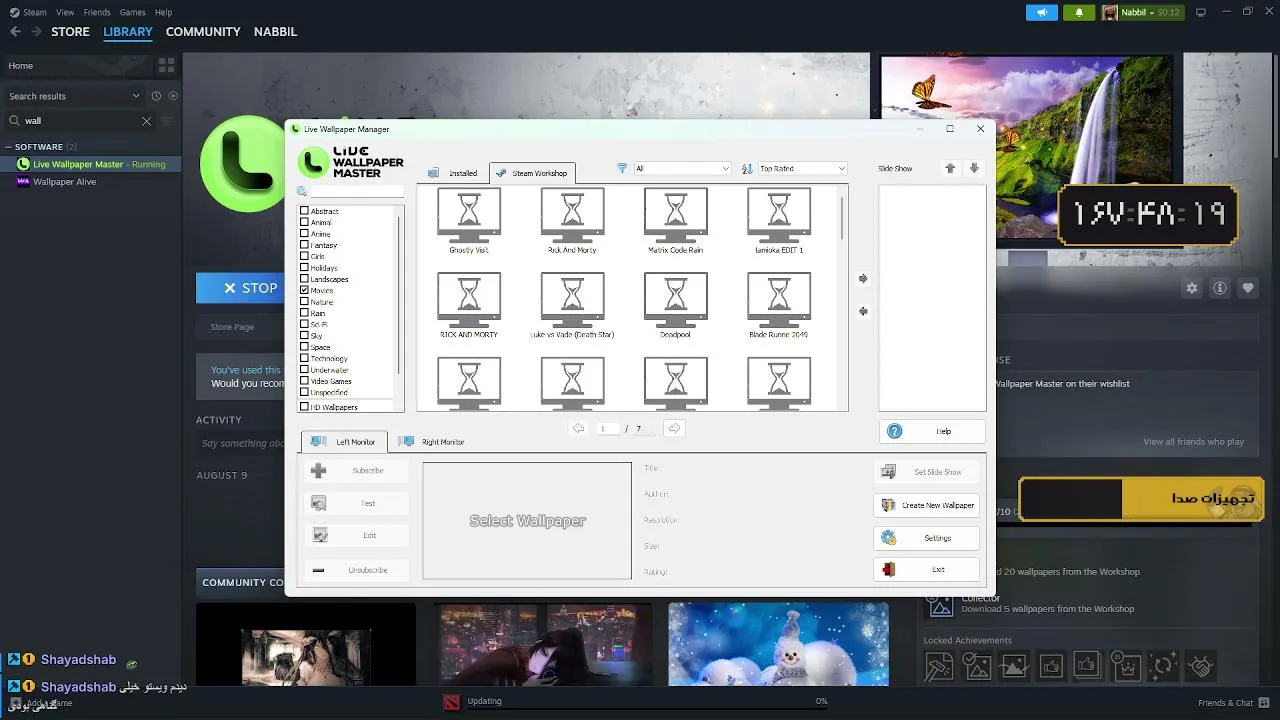
Task: Add wallpaper to slide show with right arrow
Action: click(x=863, y=279)
